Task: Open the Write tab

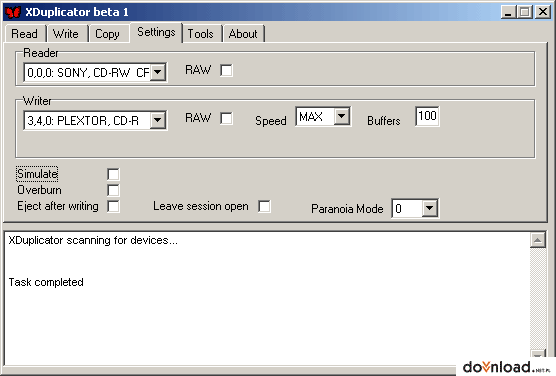Action: pos(66,34)
